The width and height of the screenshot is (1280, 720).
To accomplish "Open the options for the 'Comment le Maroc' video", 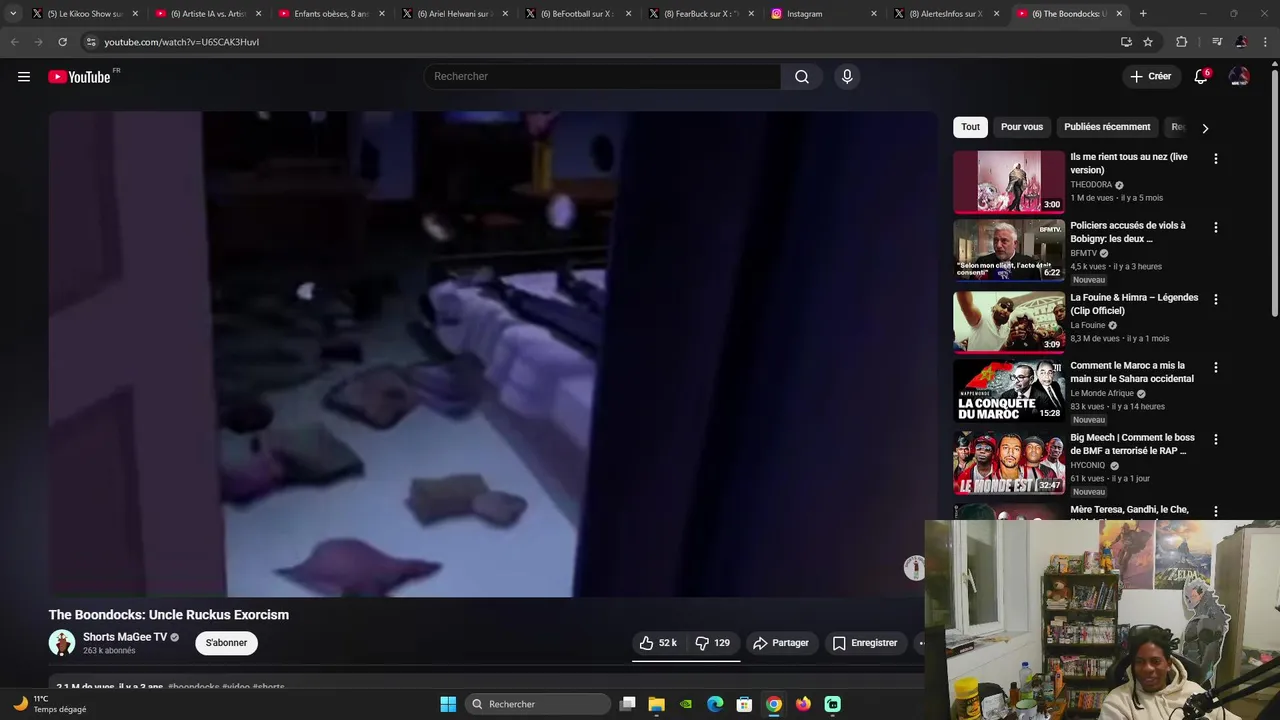I will [1216, 368].
